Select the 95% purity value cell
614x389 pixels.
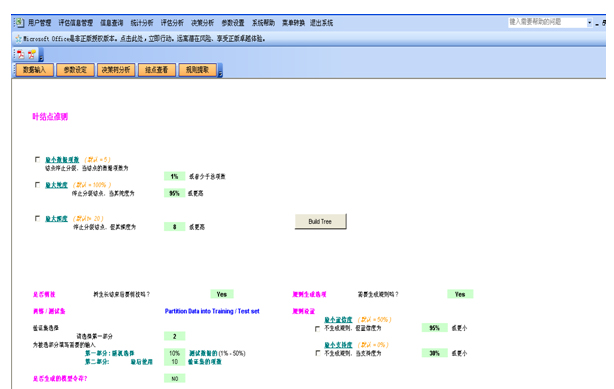tap(174, 193)
